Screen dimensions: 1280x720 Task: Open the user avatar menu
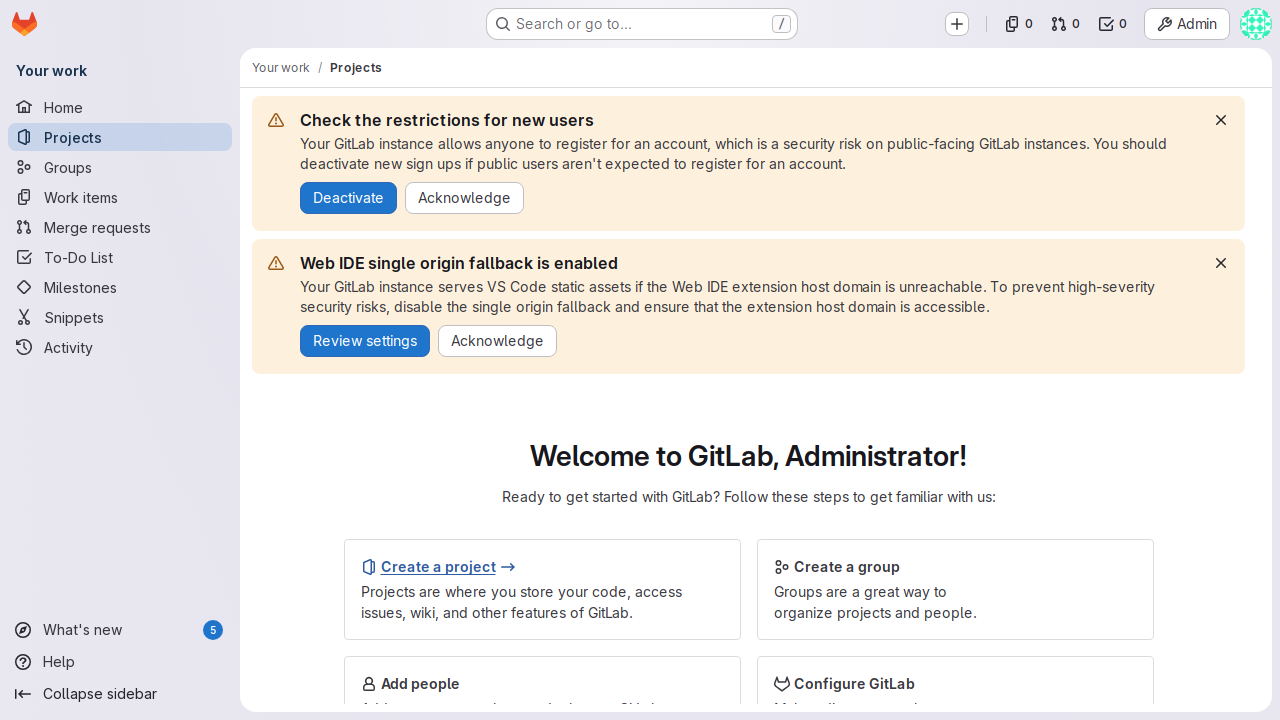pyautogui.click(x=1256, y=24)
